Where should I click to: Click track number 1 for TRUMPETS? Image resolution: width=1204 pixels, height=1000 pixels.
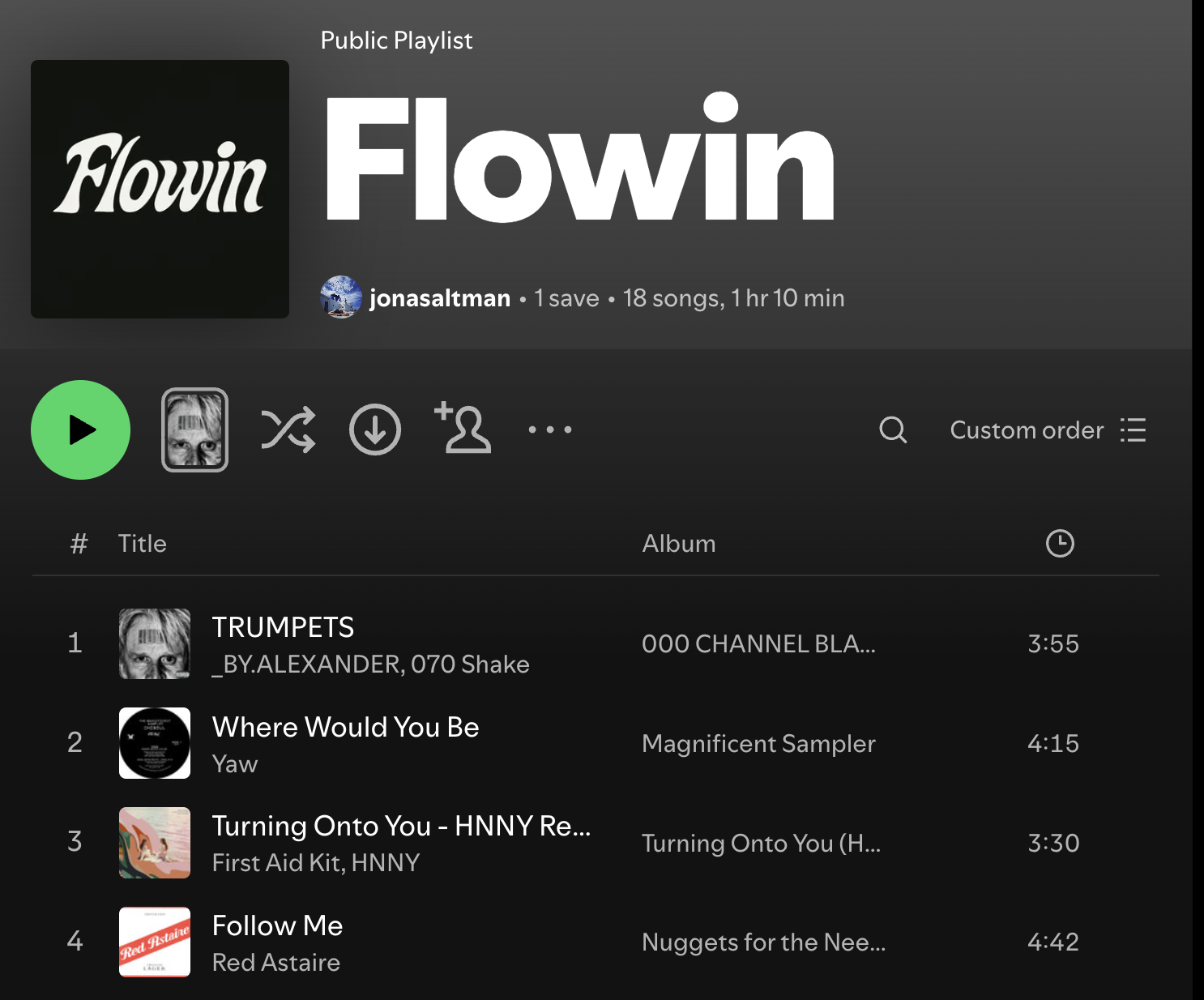75,643
